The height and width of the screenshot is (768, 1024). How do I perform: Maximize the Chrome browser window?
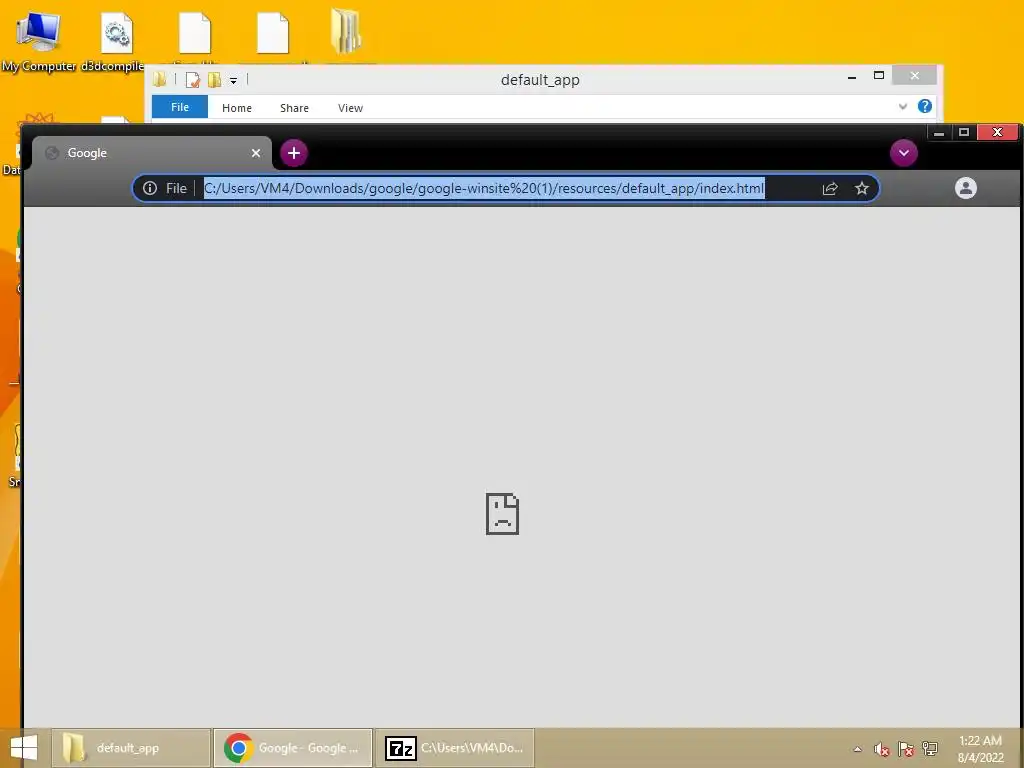coord(964,133)
